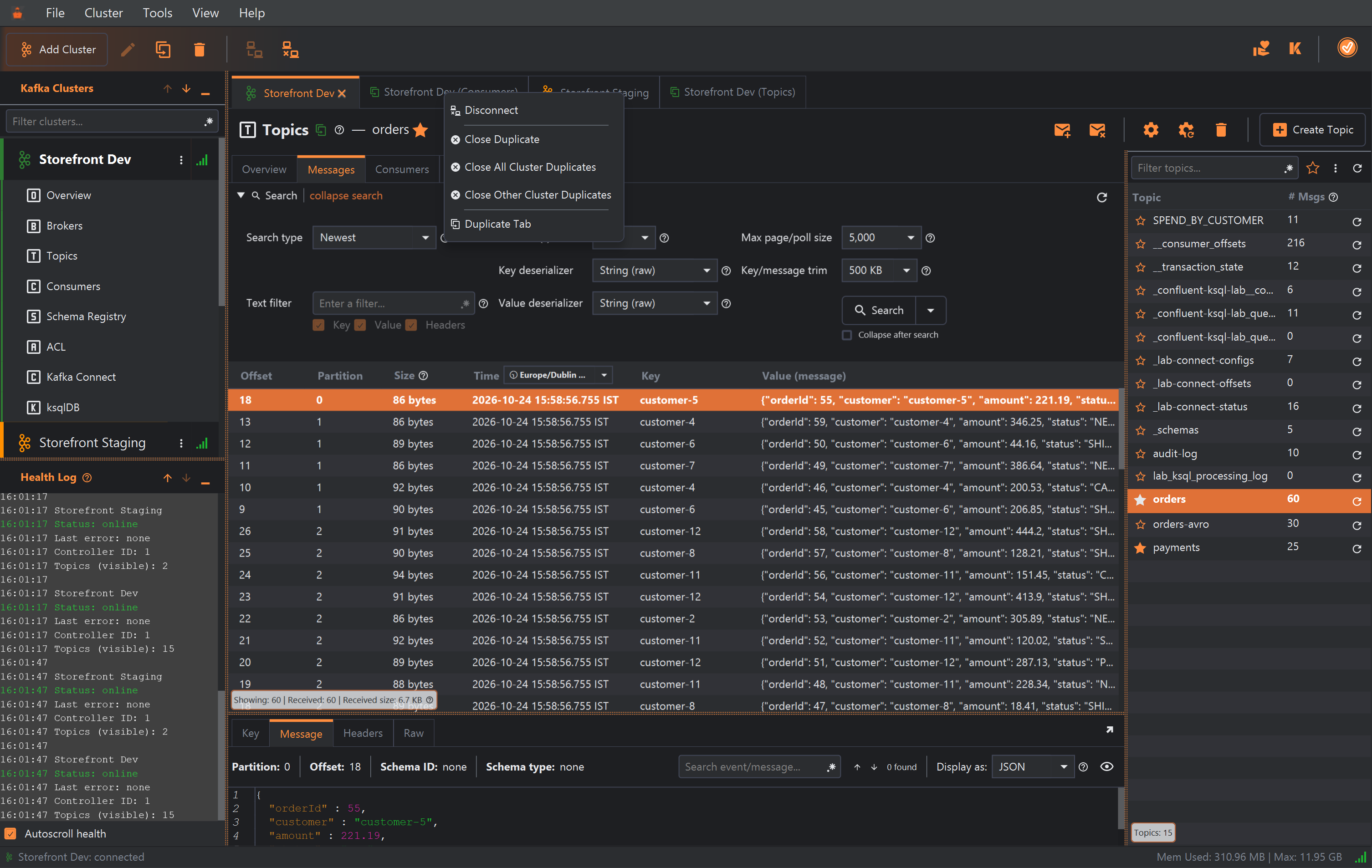Click the K logo icon at top right
This screenshot has height=868, width=1372.
(x=1295, y=49)
